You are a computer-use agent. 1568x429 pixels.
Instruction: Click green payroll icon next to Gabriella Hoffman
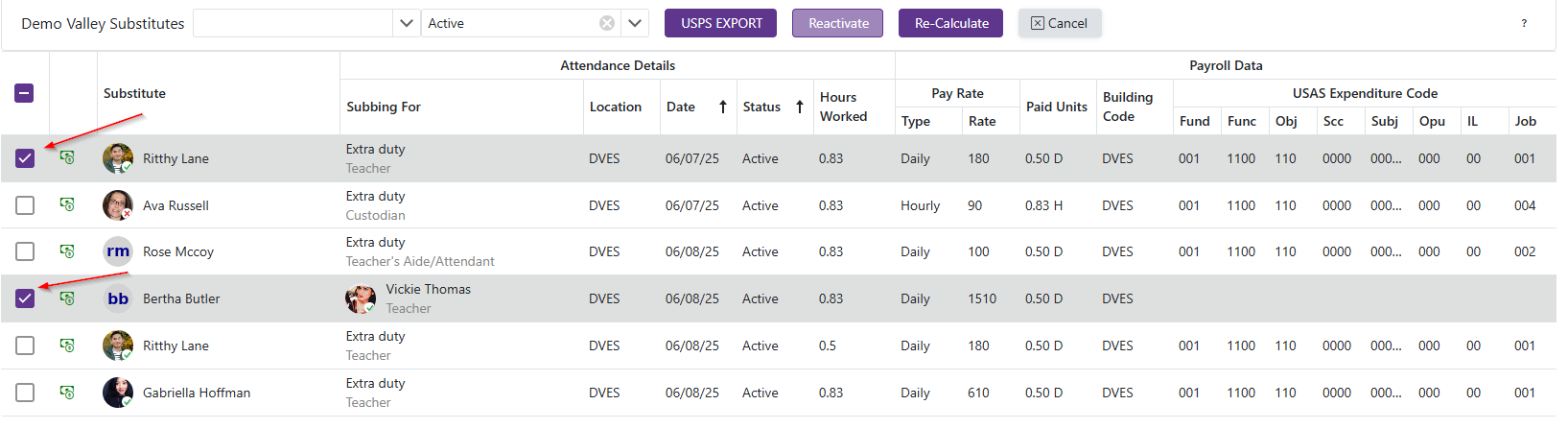pyautogui.click(x=67, y=393)
